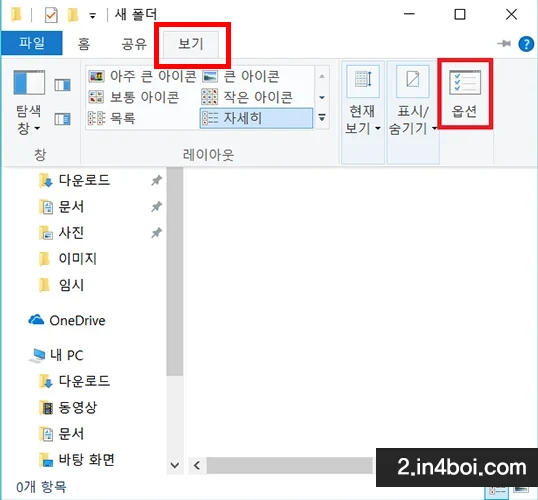Select 아주 큰 아이콘 layout
538x500 pixels.
142,76
